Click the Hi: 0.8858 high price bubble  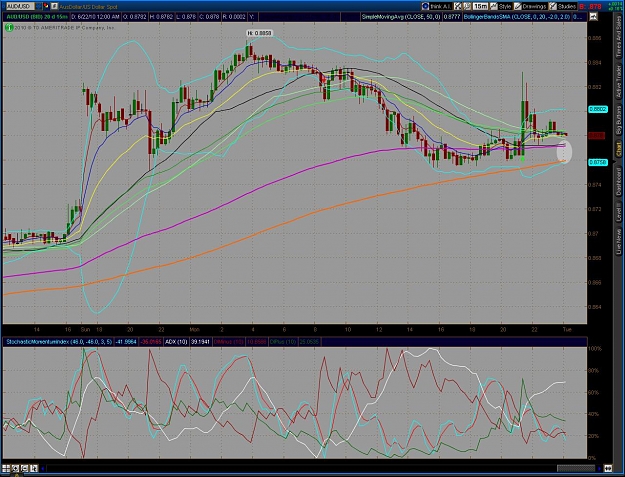click(259, 33)
